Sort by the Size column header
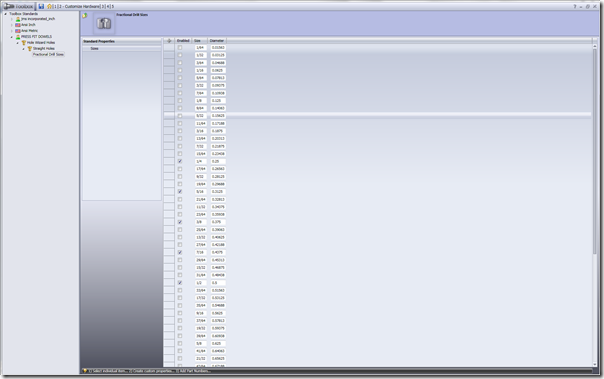604x379 pixels. 200,40
